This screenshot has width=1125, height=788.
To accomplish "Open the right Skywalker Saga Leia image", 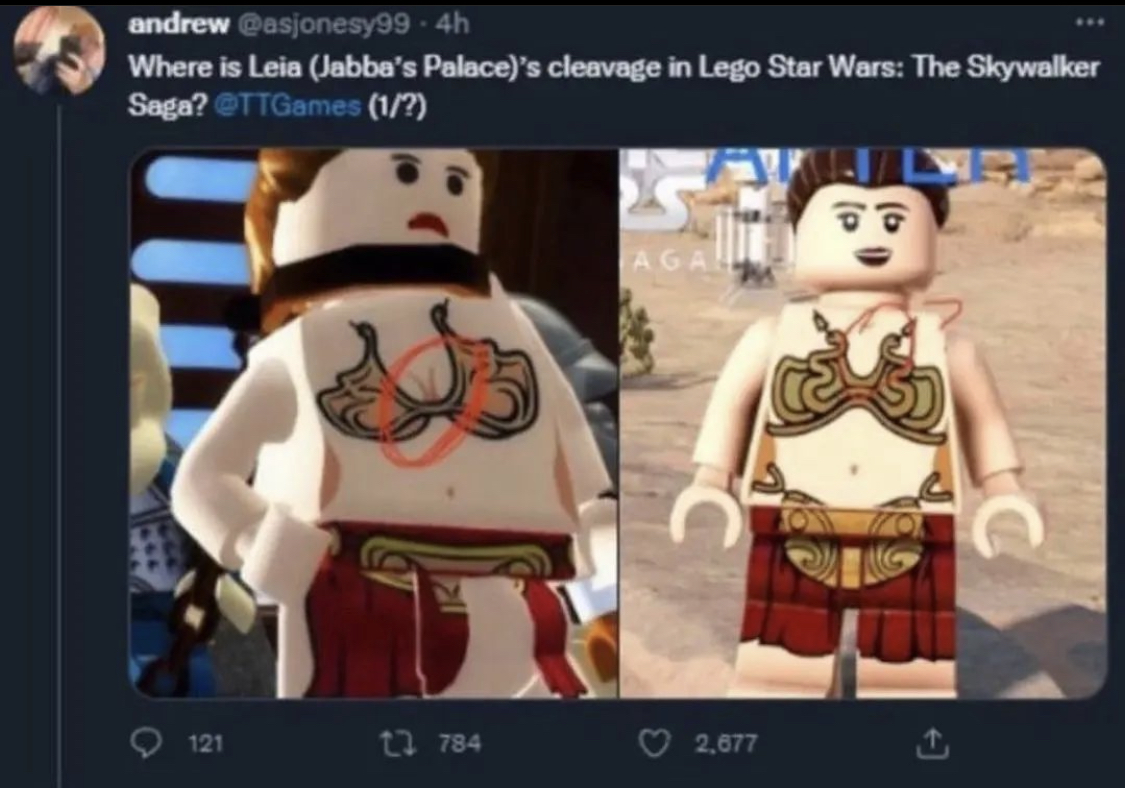I will [862, 423].
